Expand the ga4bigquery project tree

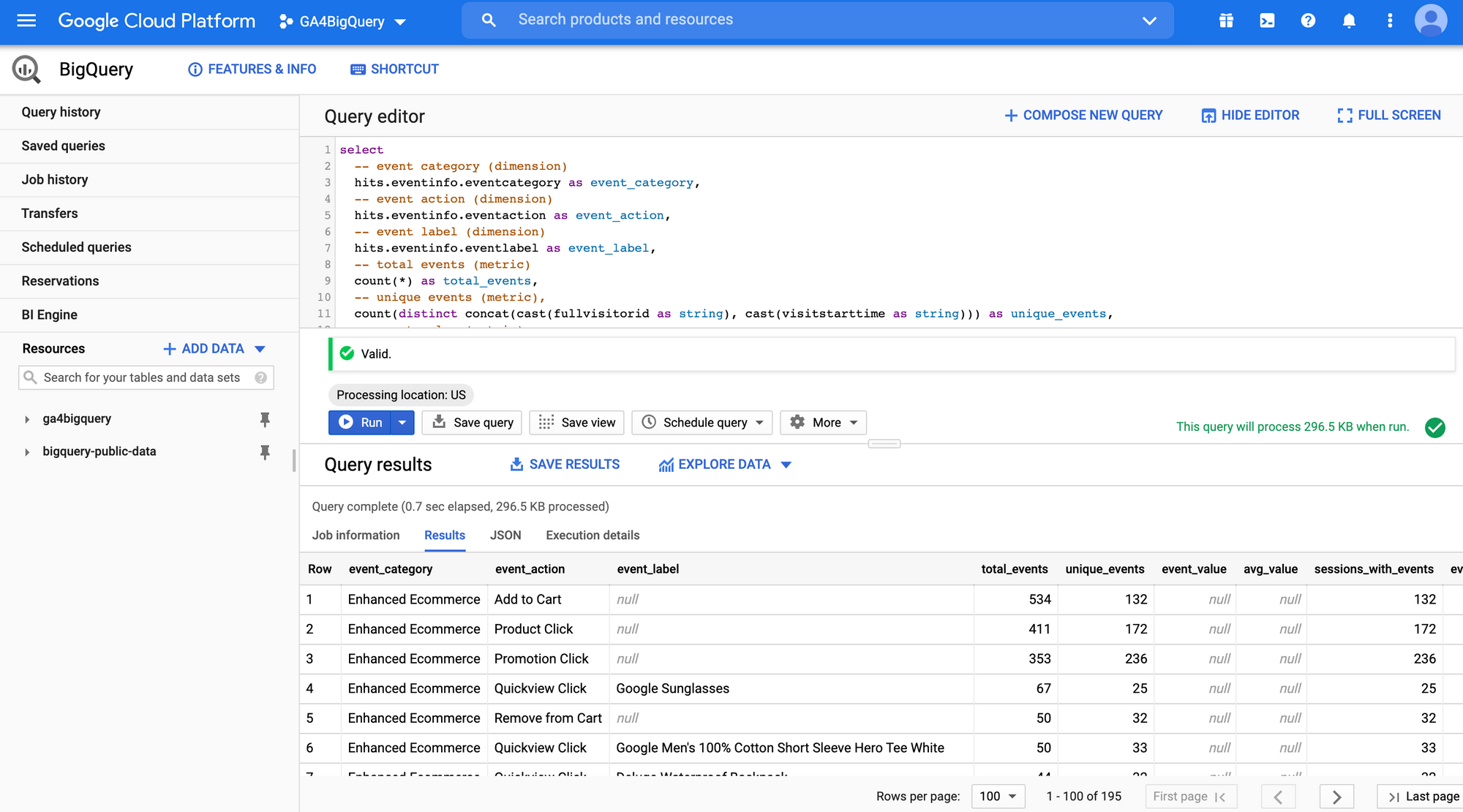[27, 419]
